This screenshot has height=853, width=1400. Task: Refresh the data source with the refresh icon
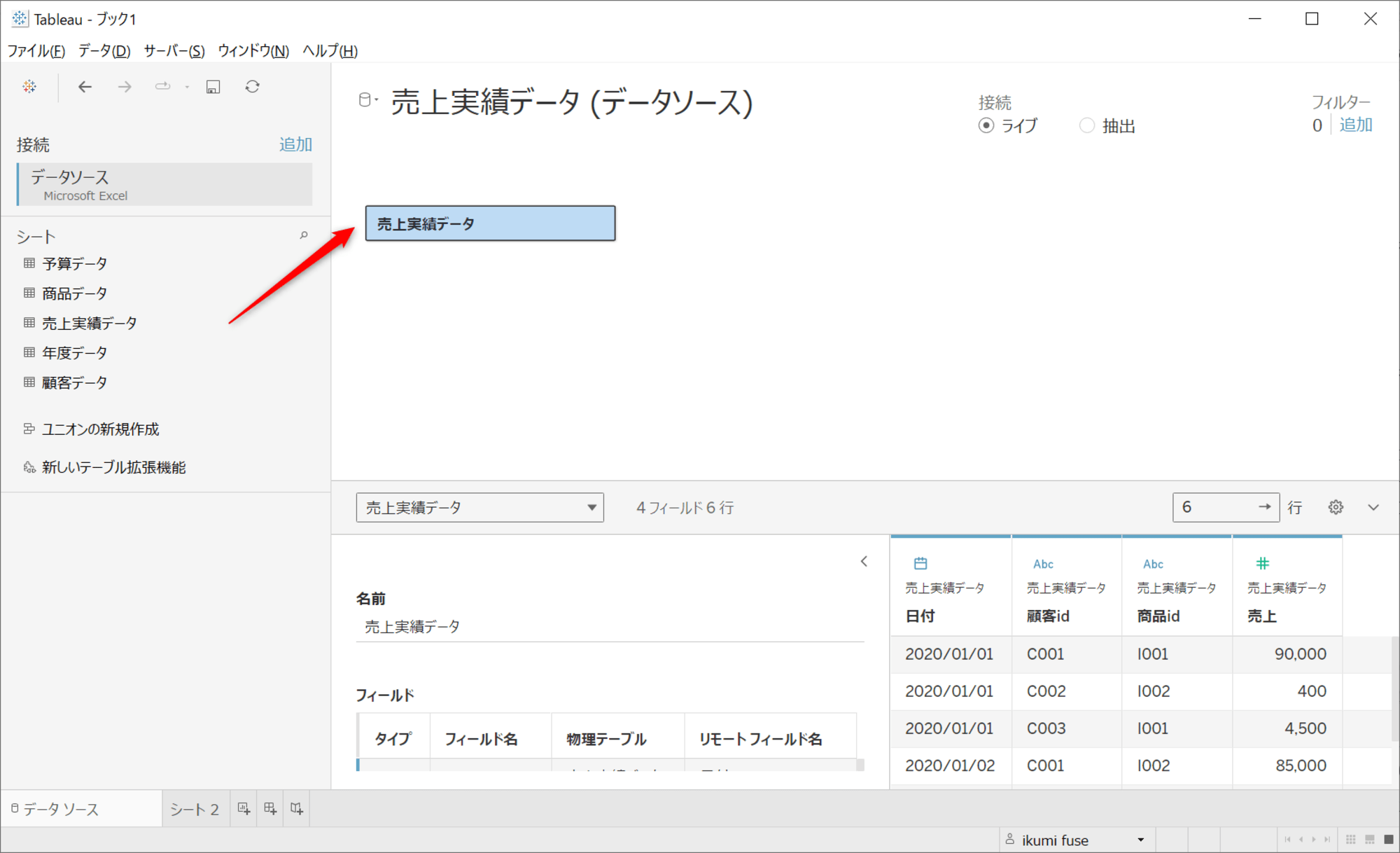point(253,86)
